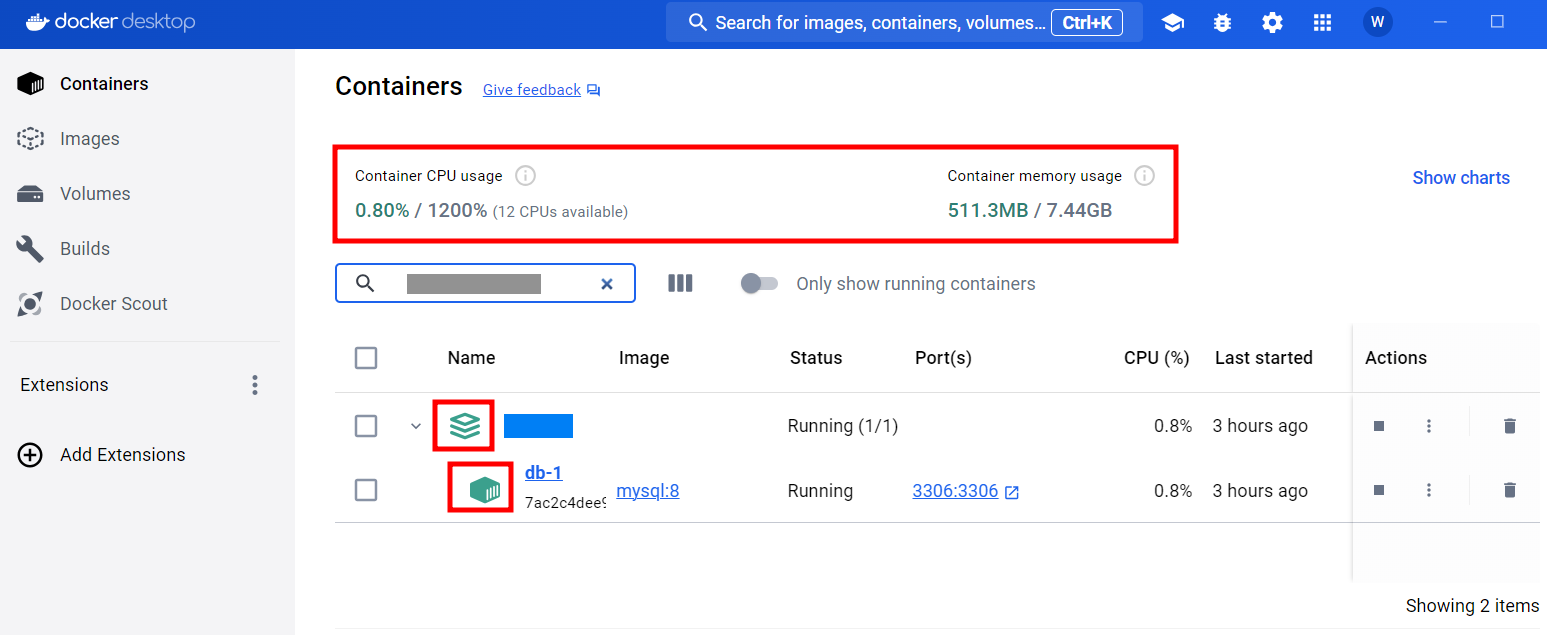
Task: Open the Troubleshoot bug icon
Action: (x=1222, y=22)
